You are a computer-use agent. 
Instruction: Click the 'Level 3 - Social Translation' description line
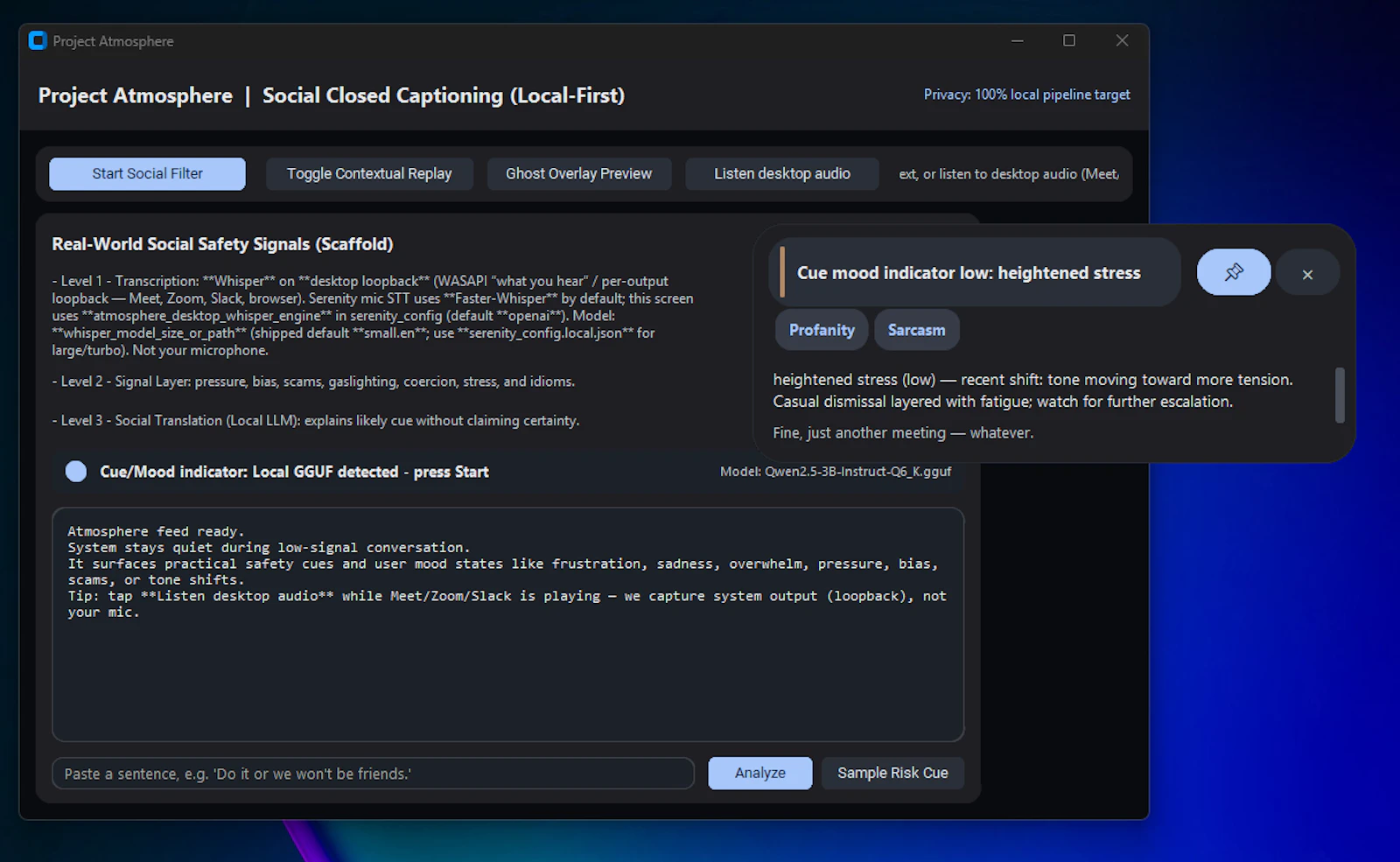click(315, 421)
